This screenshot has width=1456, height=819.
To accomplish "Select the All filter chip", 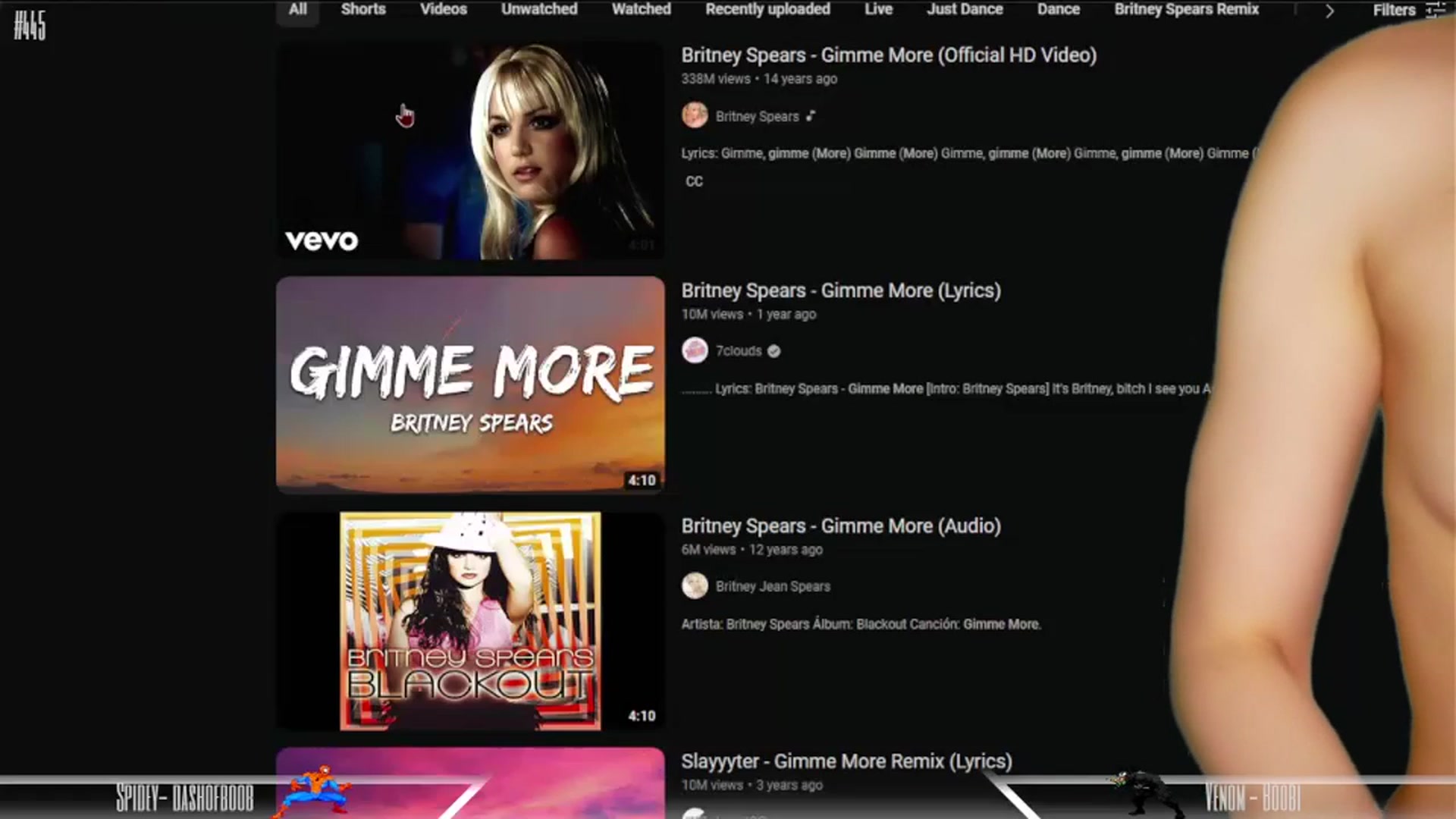I will (298, 10).
